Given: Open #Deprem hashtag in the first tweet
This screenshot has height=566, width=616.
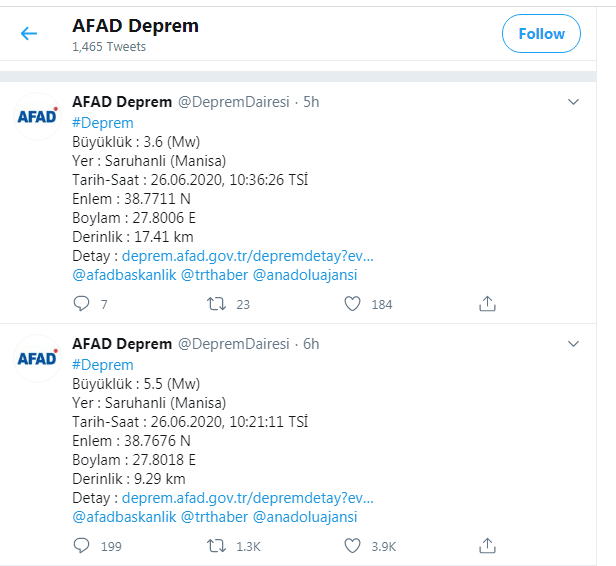Looking at the screenshot, I should (103, 123).
